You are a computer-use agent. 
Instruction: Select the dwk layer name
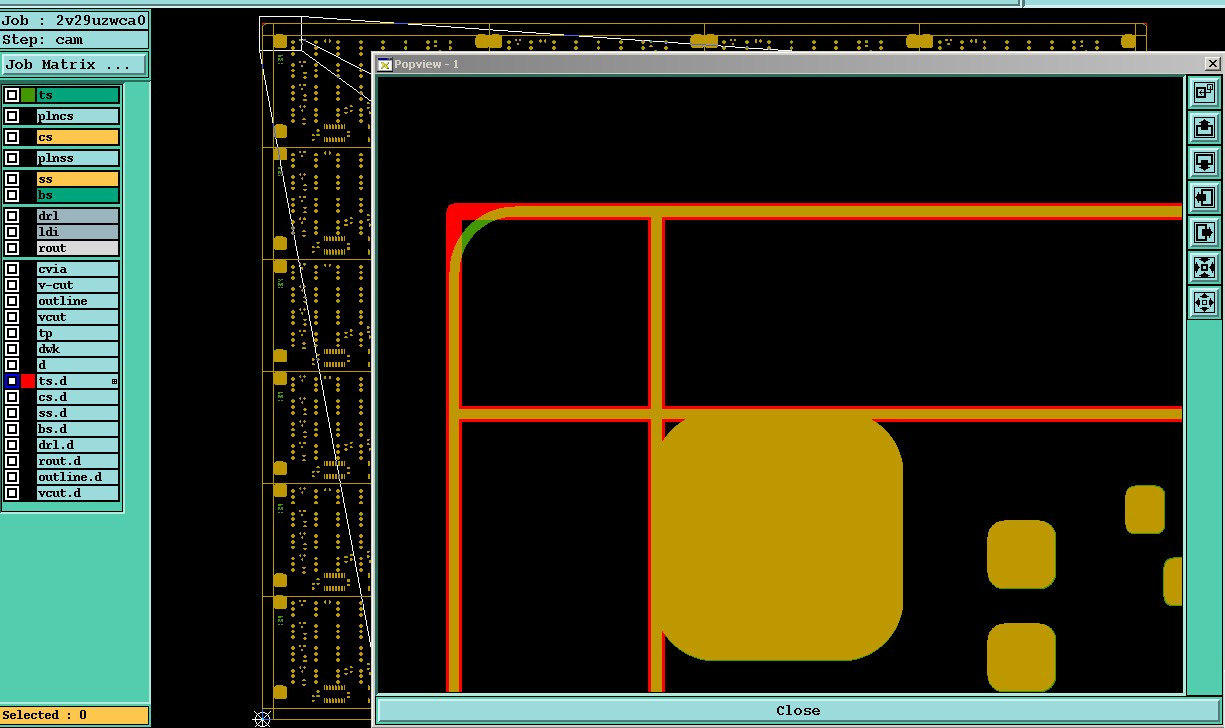[78, 349]
